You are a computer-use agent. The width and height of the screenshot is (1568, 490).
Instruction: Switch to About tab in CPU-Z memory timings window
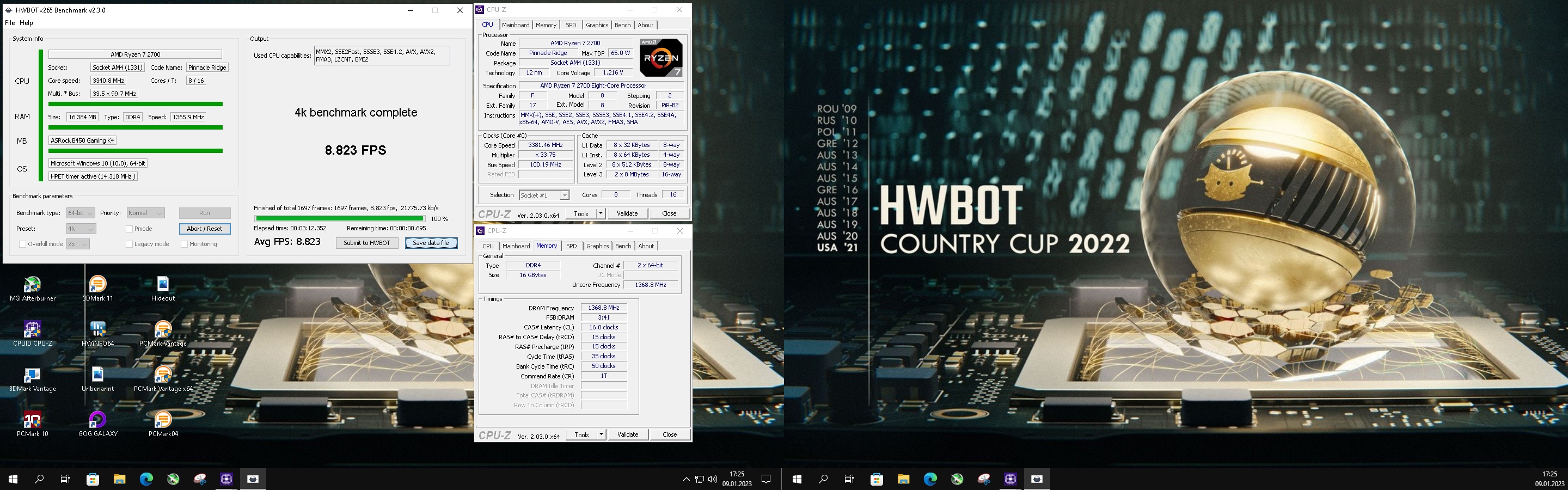coord(646,246)
